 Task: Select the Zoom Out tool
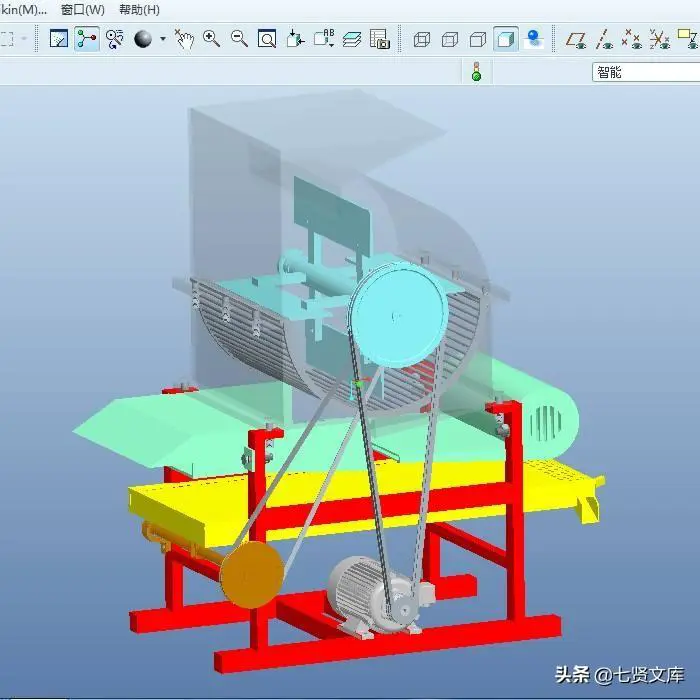tap(239, 39)
